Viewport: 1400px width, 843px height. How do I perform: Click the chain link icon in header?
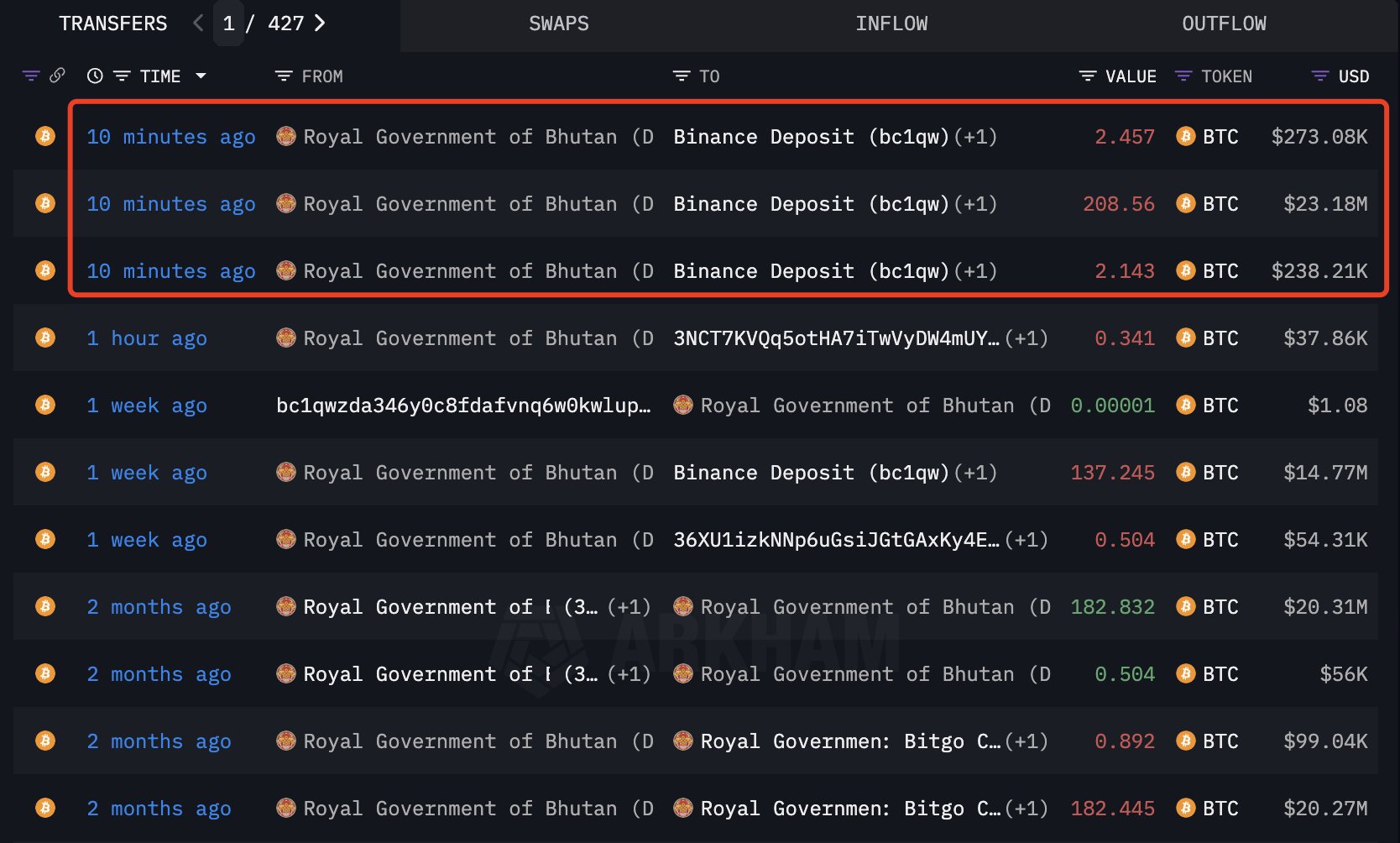(57, 76)
